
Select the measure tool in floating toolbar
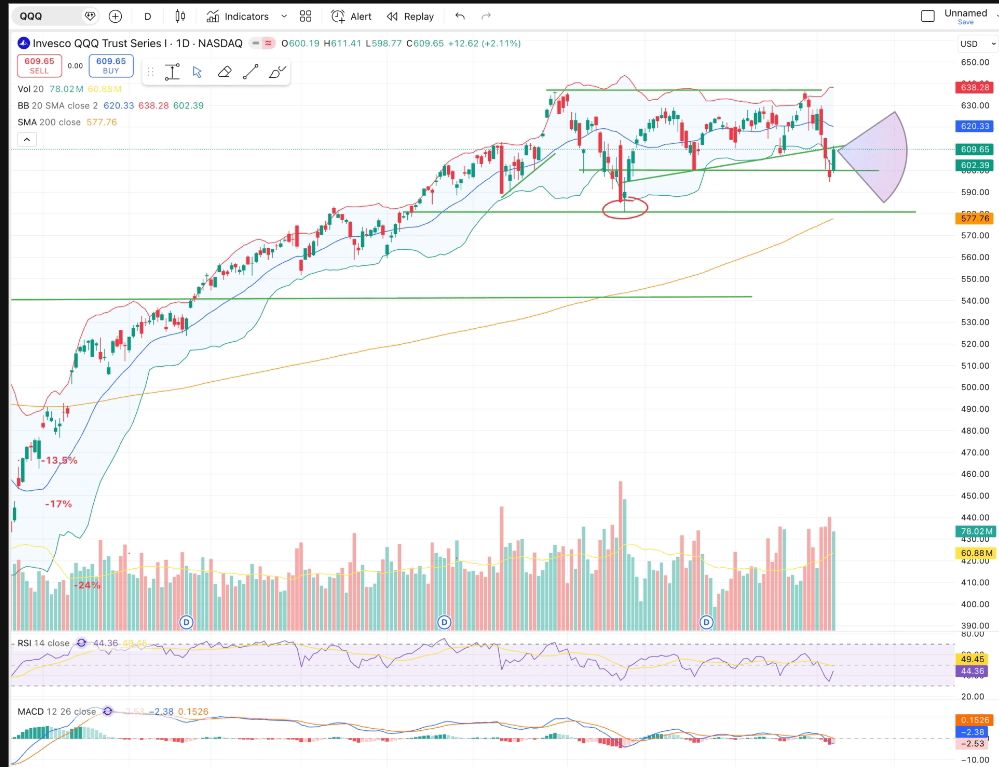[x=172, y=72]
